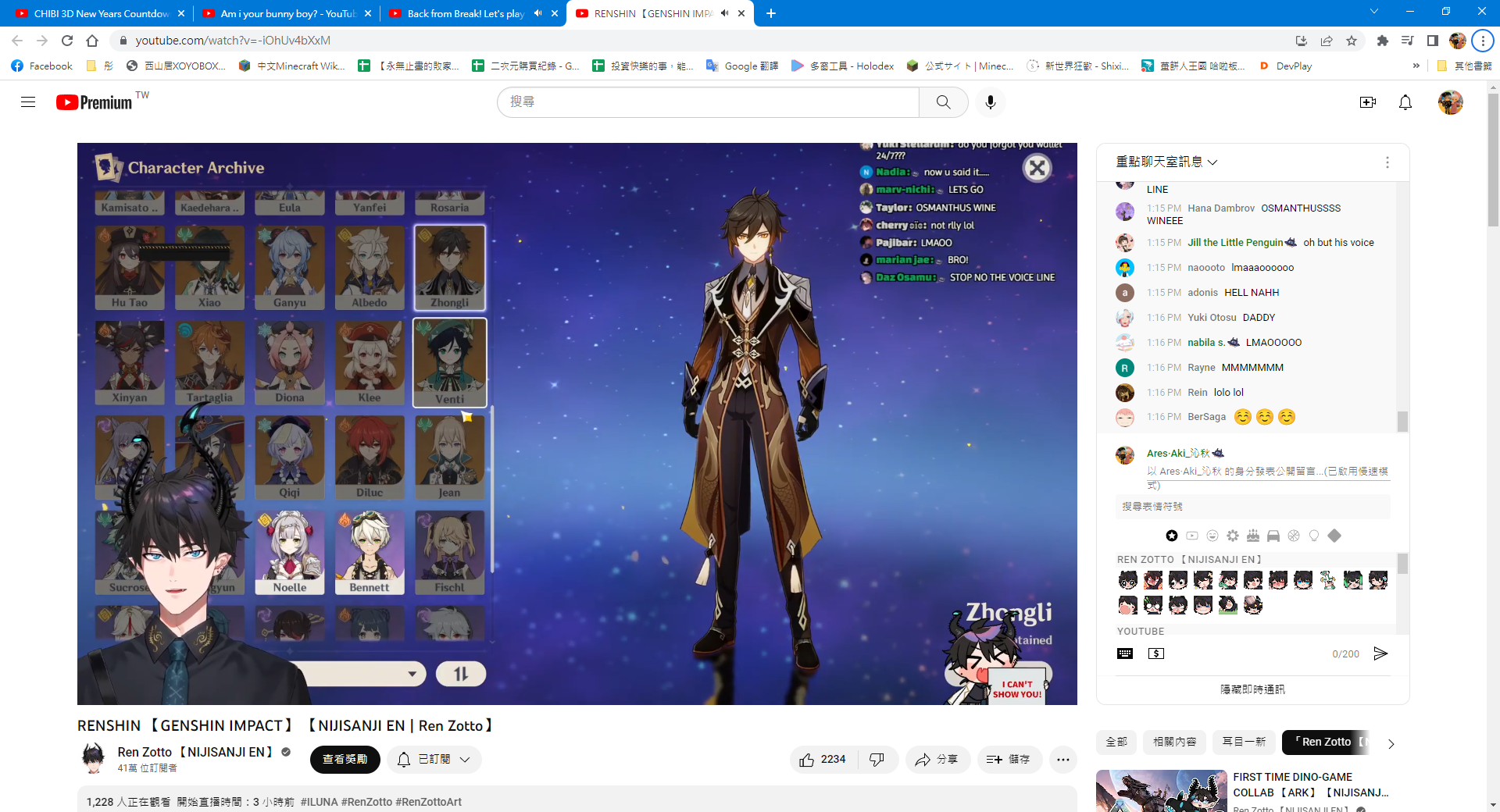Click the 分享 share button
This screenshot has width=1500, height=812.
pyautogui.click(x=937, y=760)
